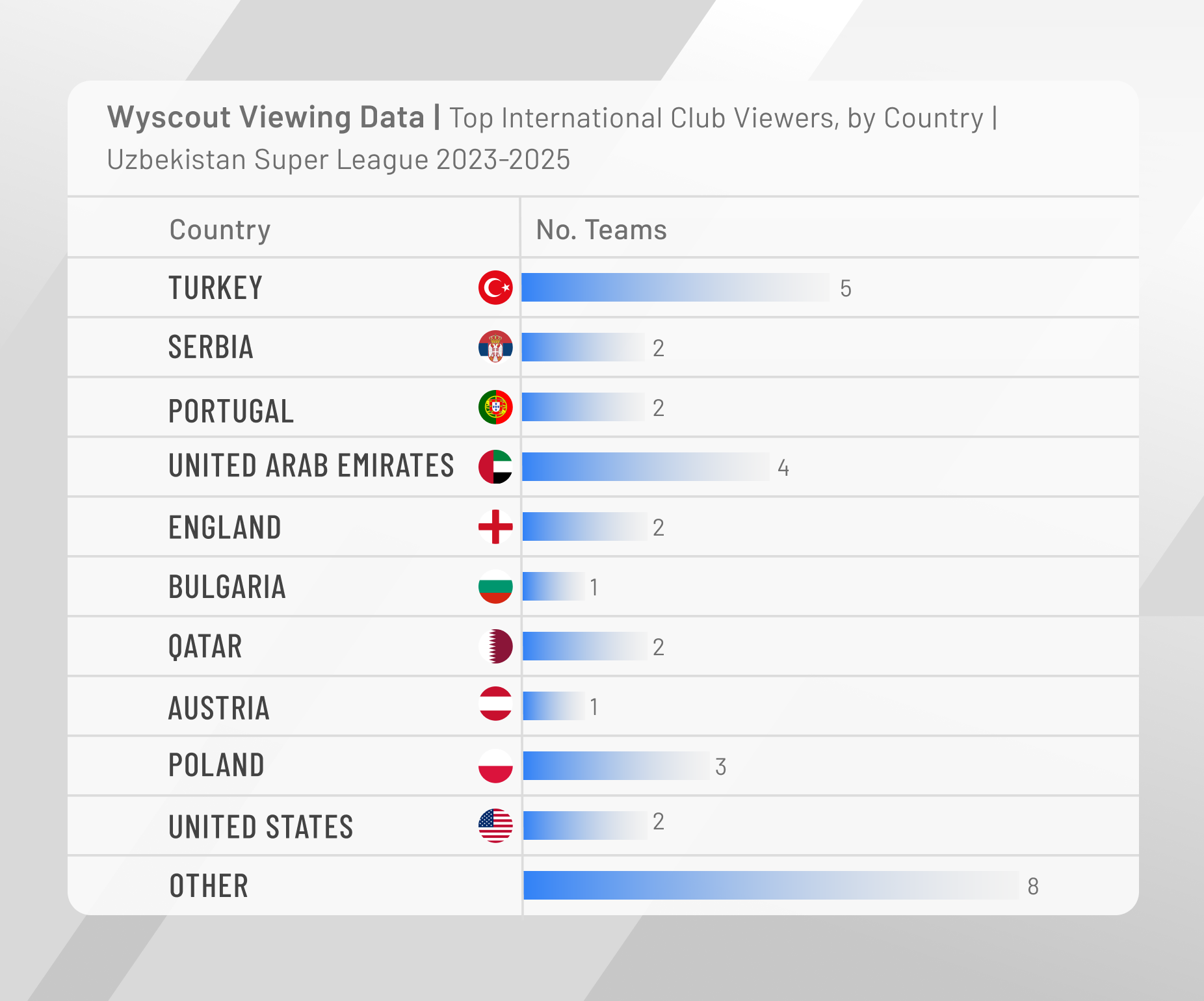This screenshot has width=1204, height=1001.
Task: Click the Serbia flag icon
Action: 495,346
